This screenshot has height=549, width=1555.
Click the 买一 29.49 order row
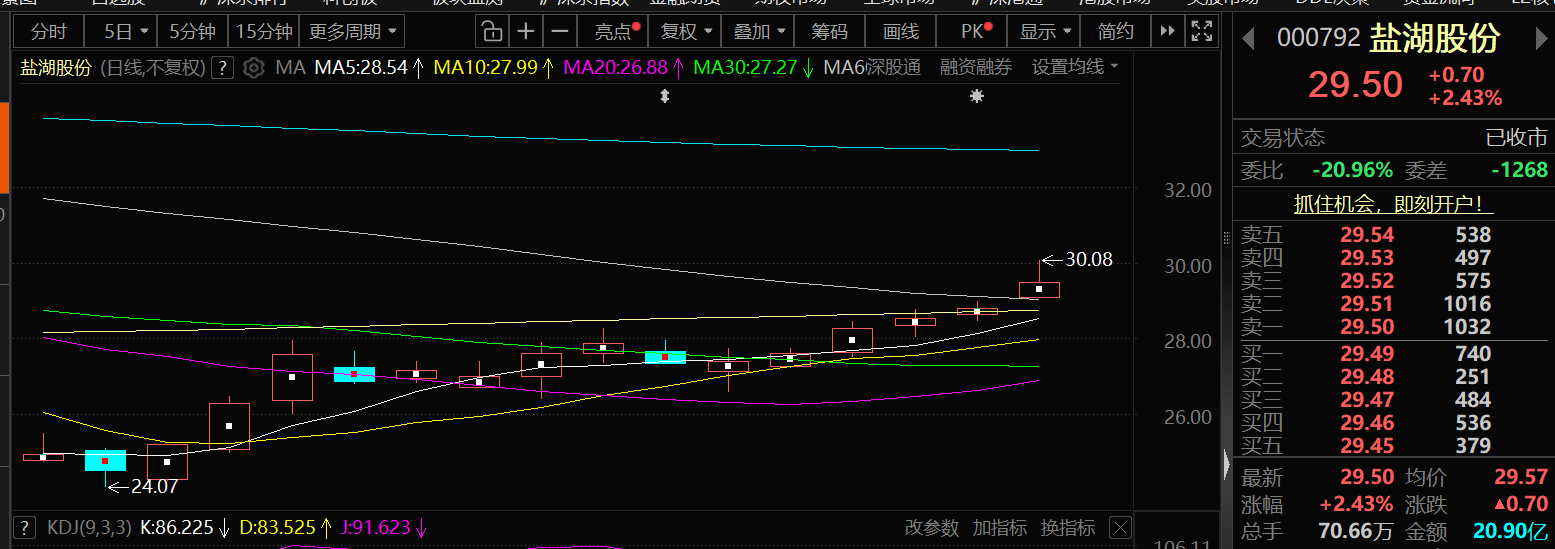click(x=1393, y=354)
